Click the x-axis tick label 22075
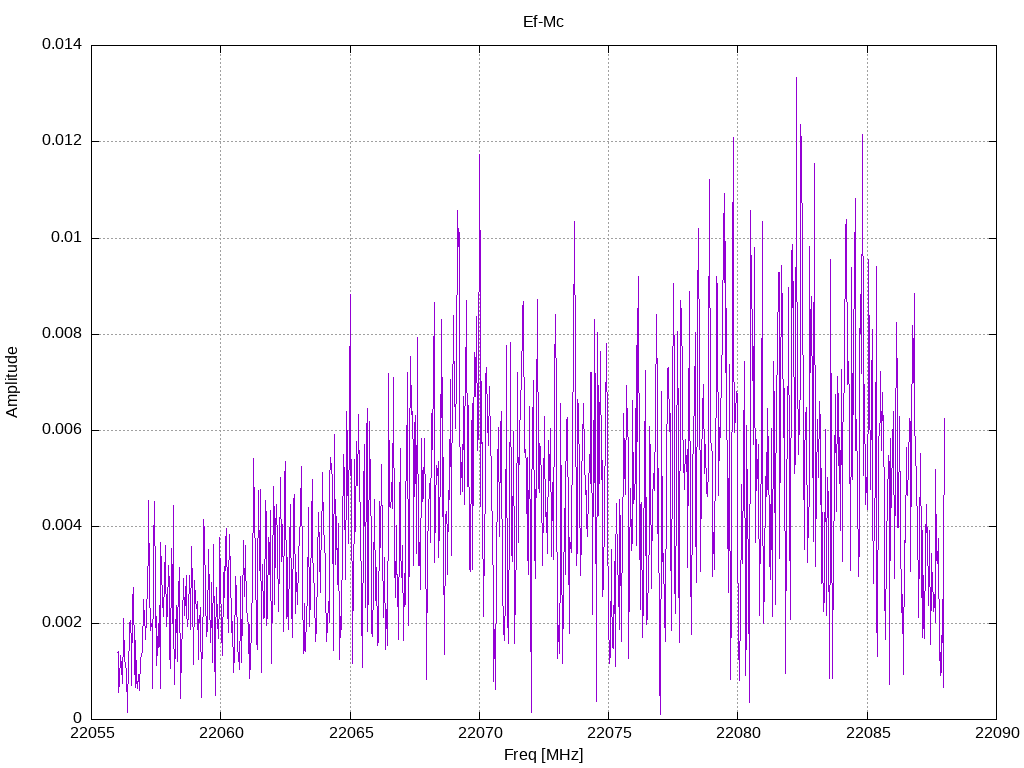 tap(609, 733)
